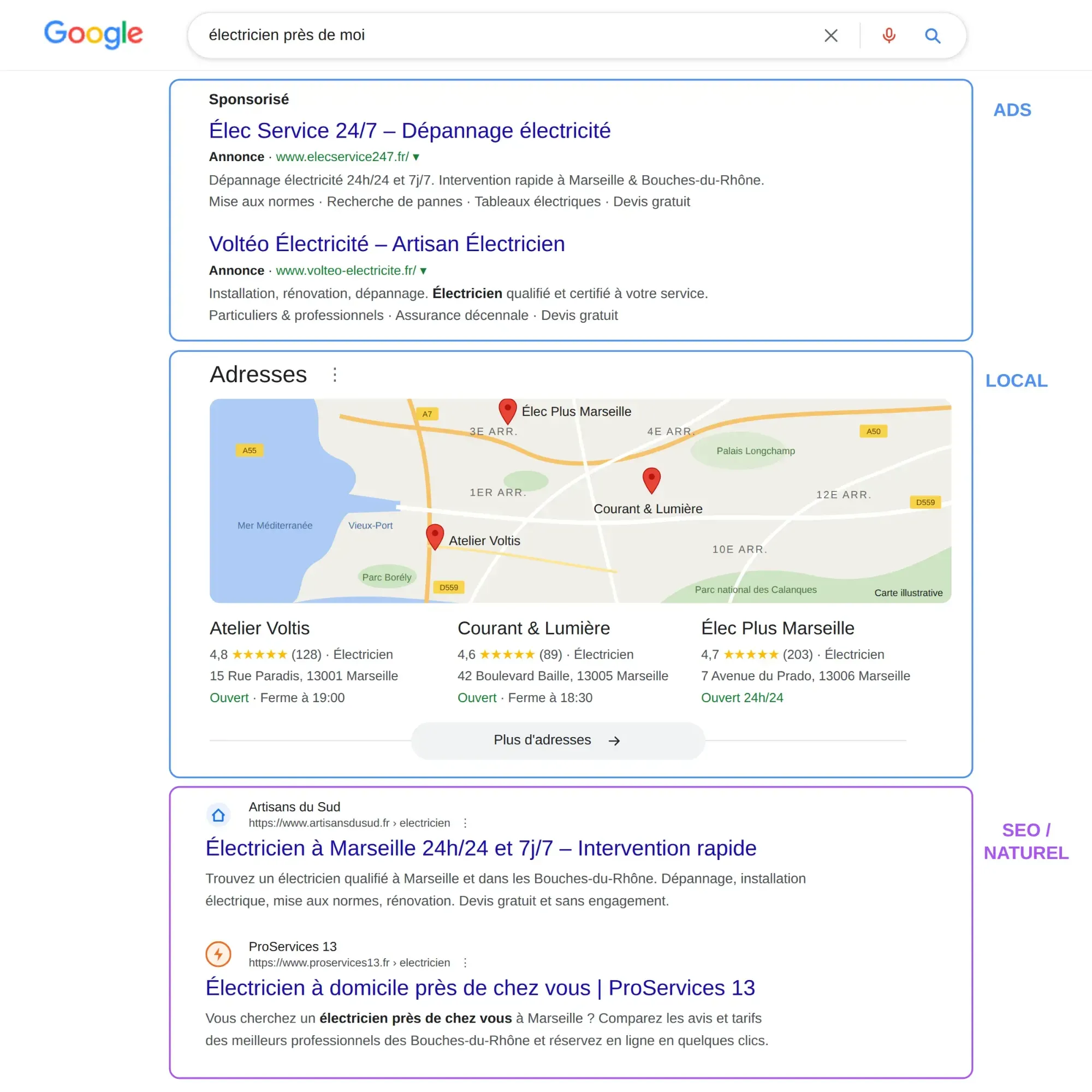
Task: Open the Élec Plus Marseille listing title
Action: point(778,628)
